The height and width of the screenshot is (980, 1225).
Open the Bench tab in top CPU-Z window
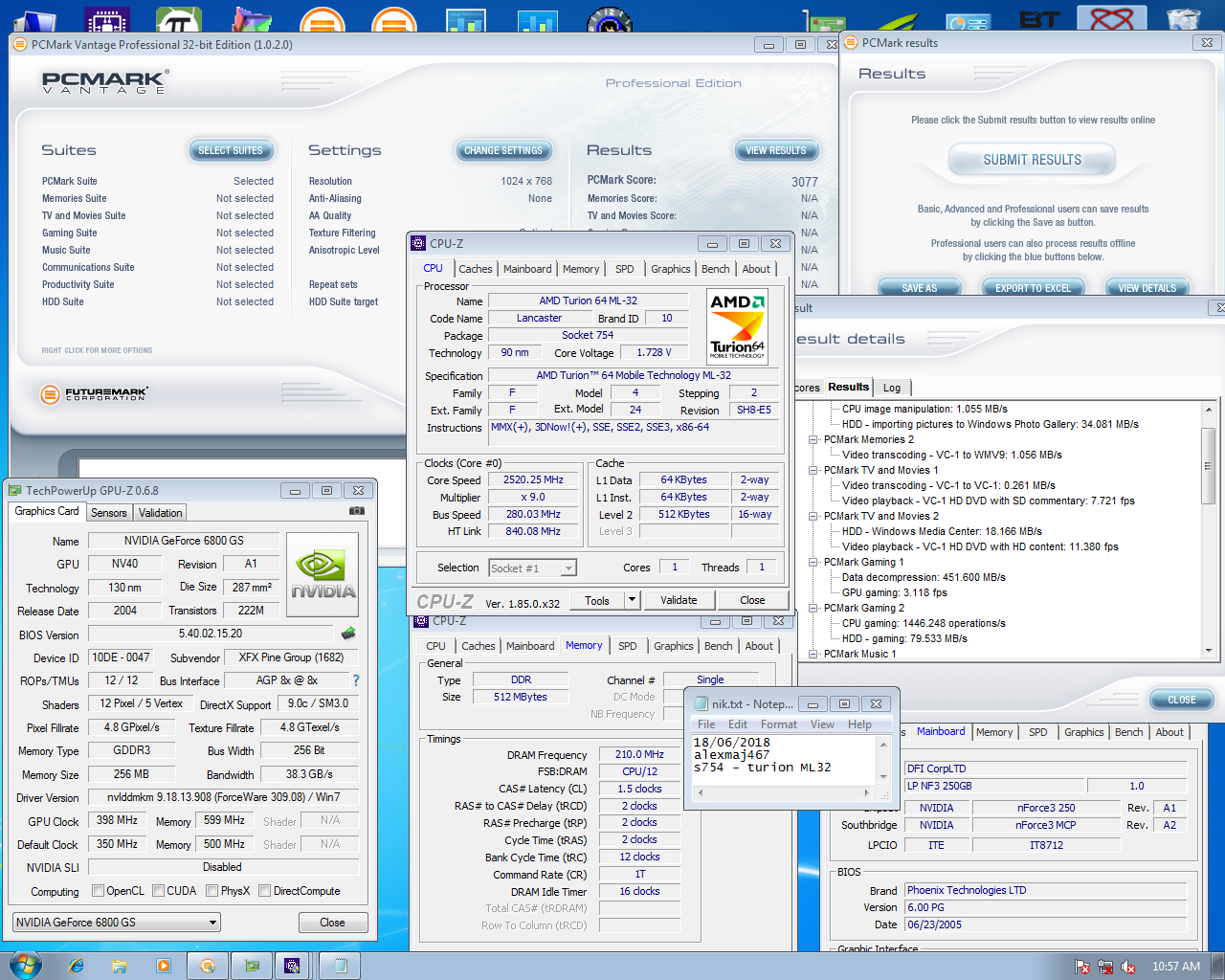pos(715,270)
